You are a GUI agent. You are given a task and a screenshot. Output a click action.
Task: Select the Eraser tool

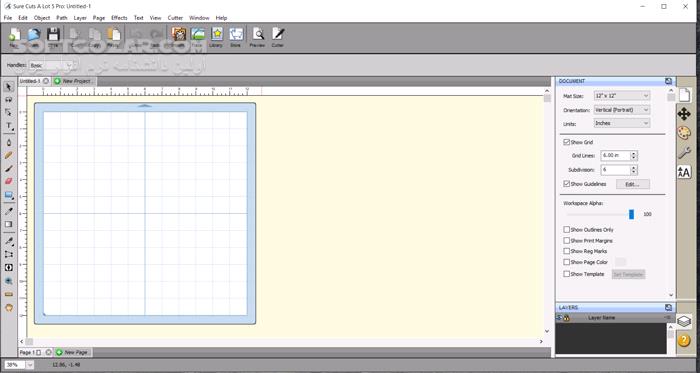tap(8, 181)
